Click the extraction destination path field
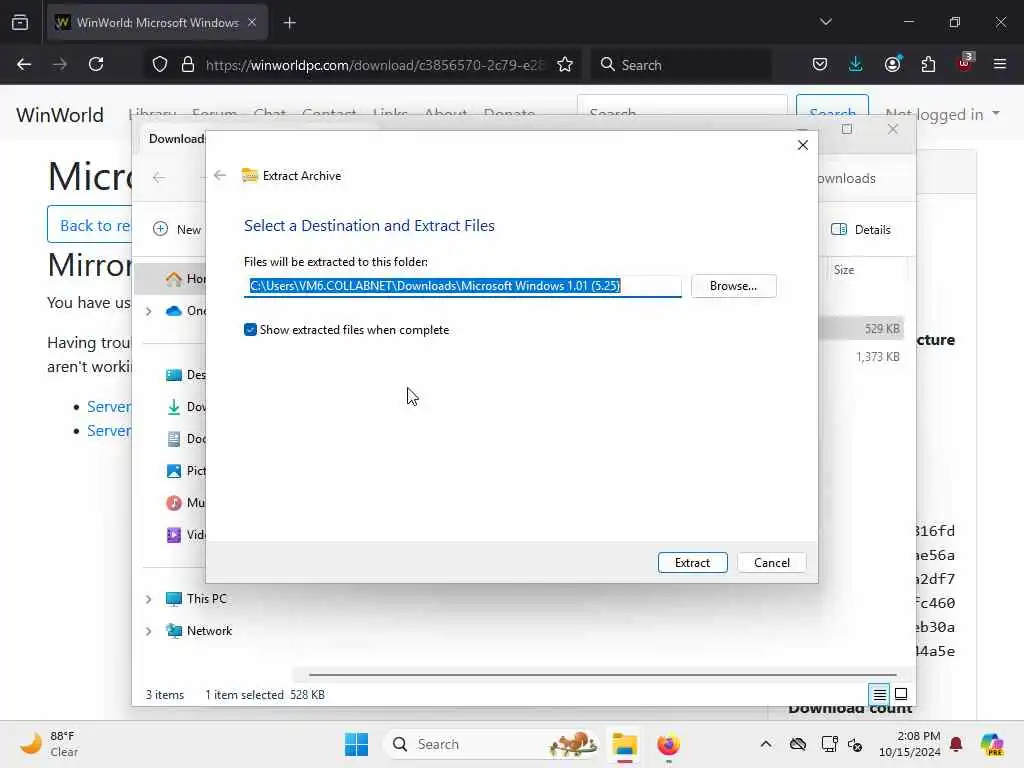1024x768 pixels. pyautogui.click(x=462, y=286)
